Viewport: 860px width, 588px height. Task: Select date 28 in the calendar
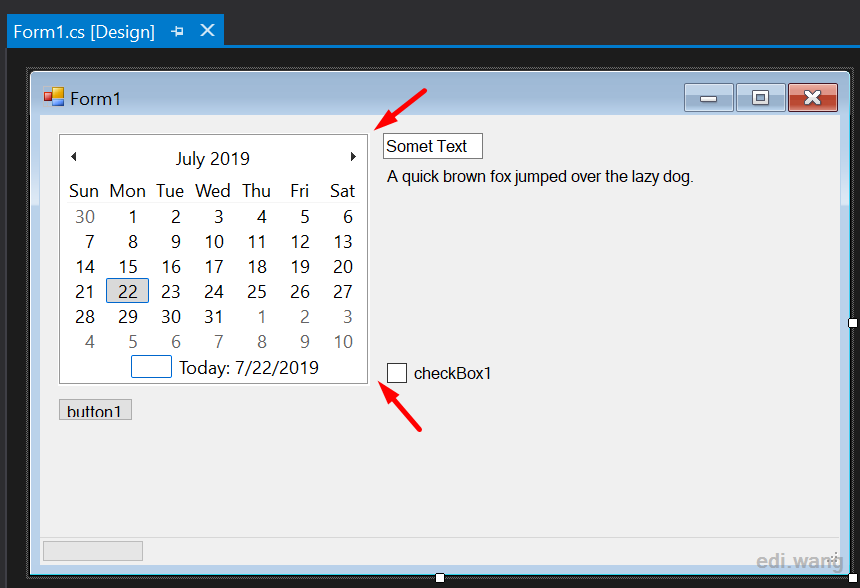pyautogui.click(x=85, y=316)
